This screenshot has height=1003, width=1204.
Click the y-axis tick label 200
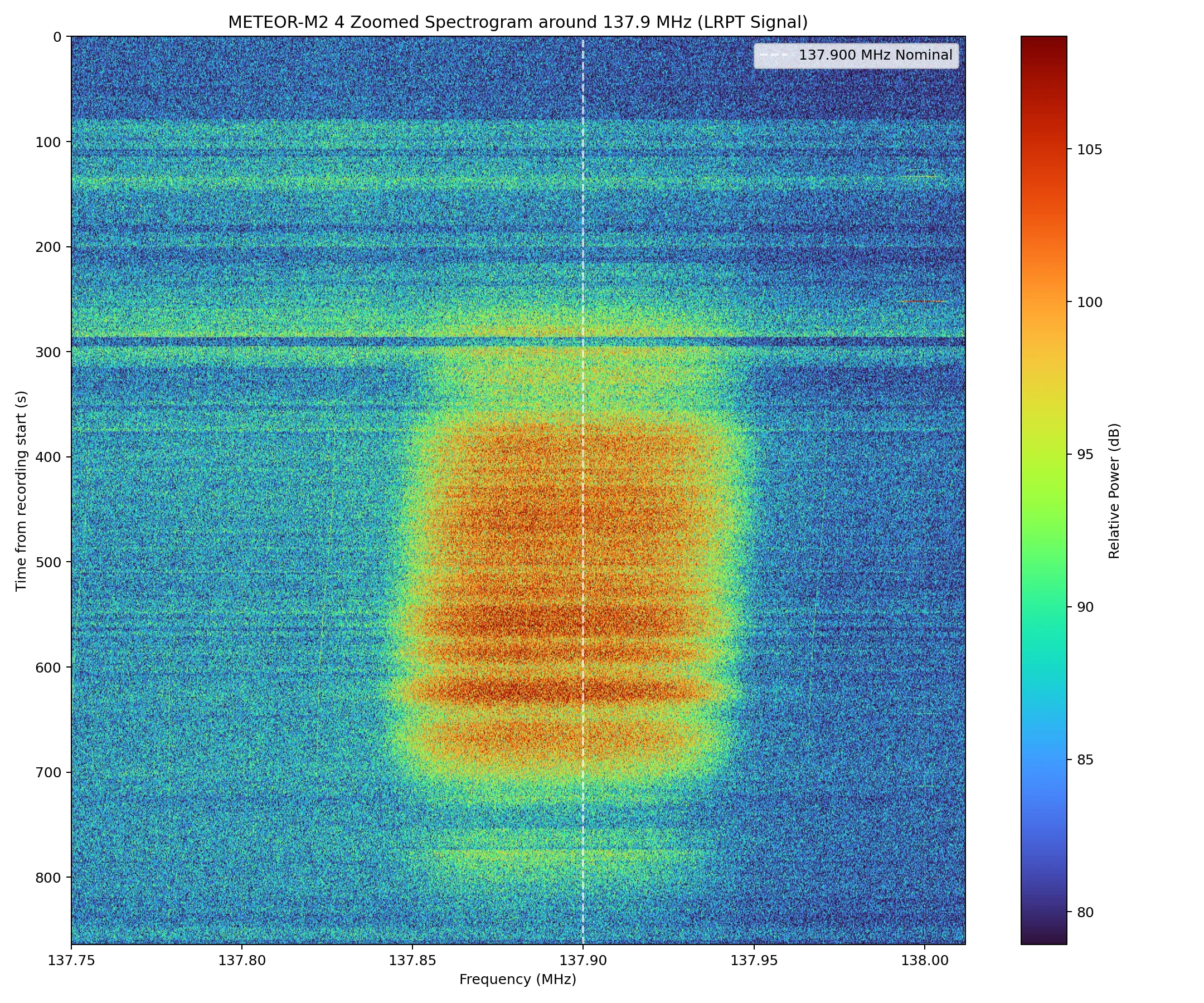pos(48,247)
